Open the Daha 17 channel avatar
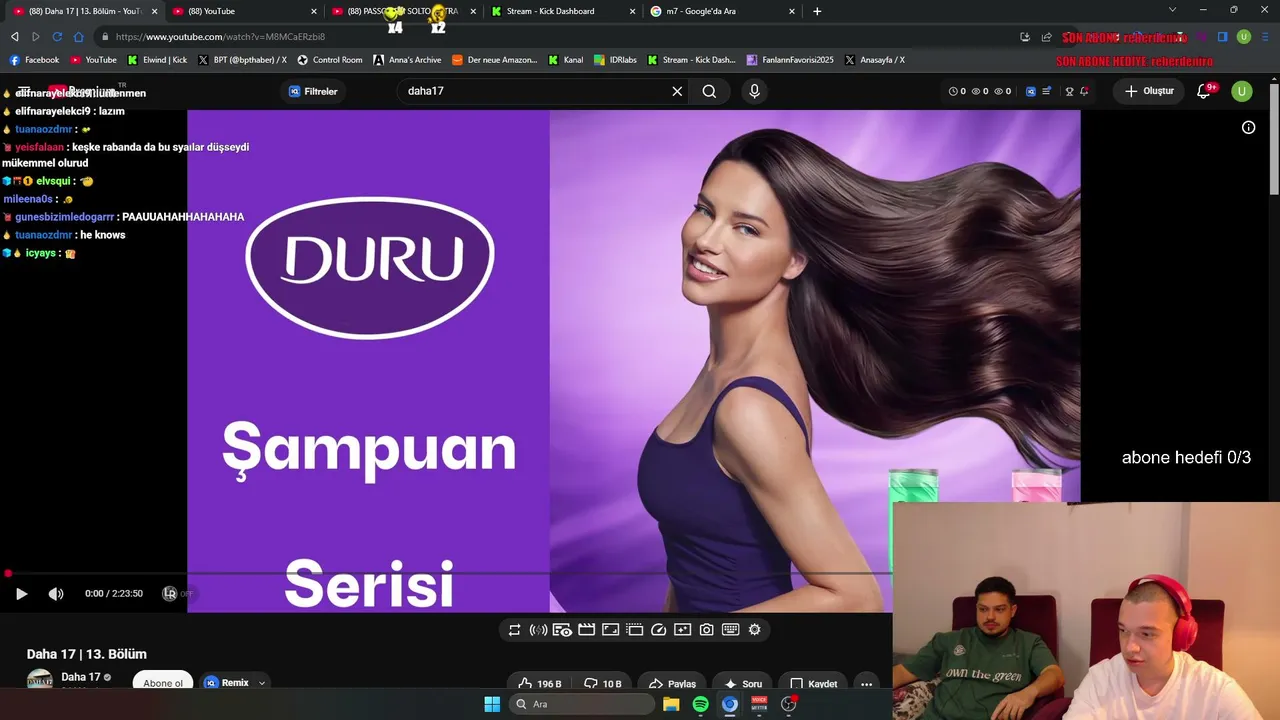This screenshot has width=1280, height=720. point(40,681)
